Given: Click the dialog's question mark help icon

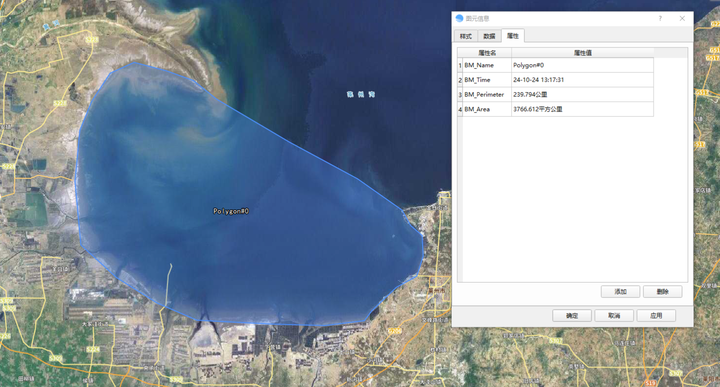Looking at the screenshot, I should 660,18.
